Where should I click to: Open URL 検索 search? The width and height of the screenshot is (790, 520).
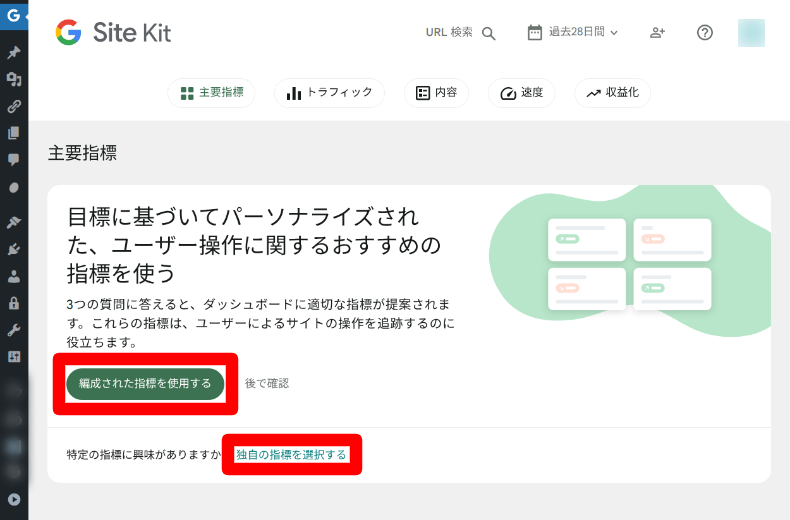click(460, 33)
